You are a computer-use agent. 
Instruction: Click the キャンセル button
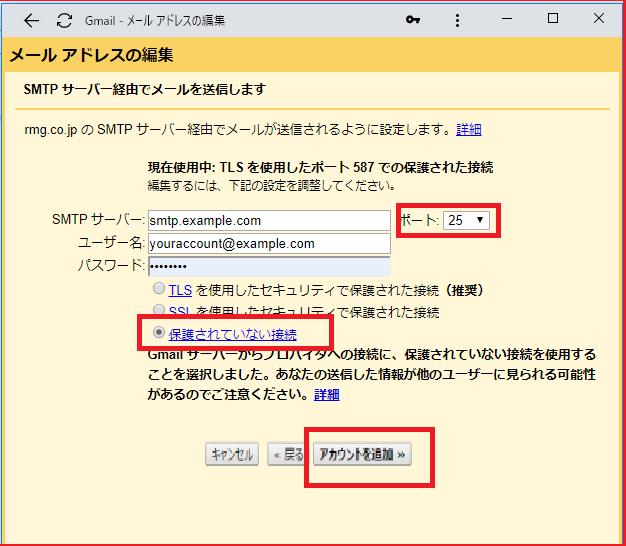(x=232, y=454)
